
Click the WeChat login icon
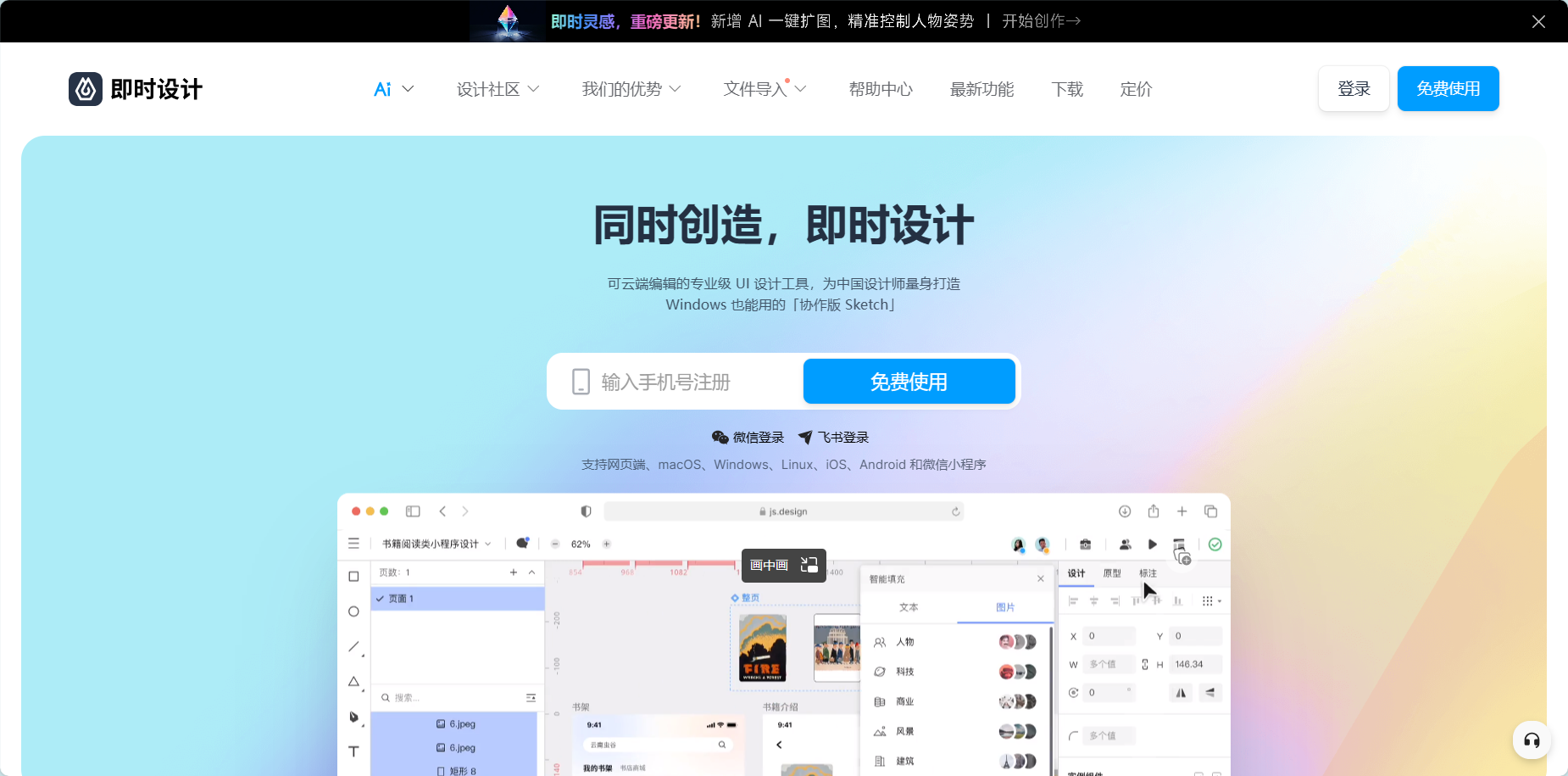[x=720, y=438]
